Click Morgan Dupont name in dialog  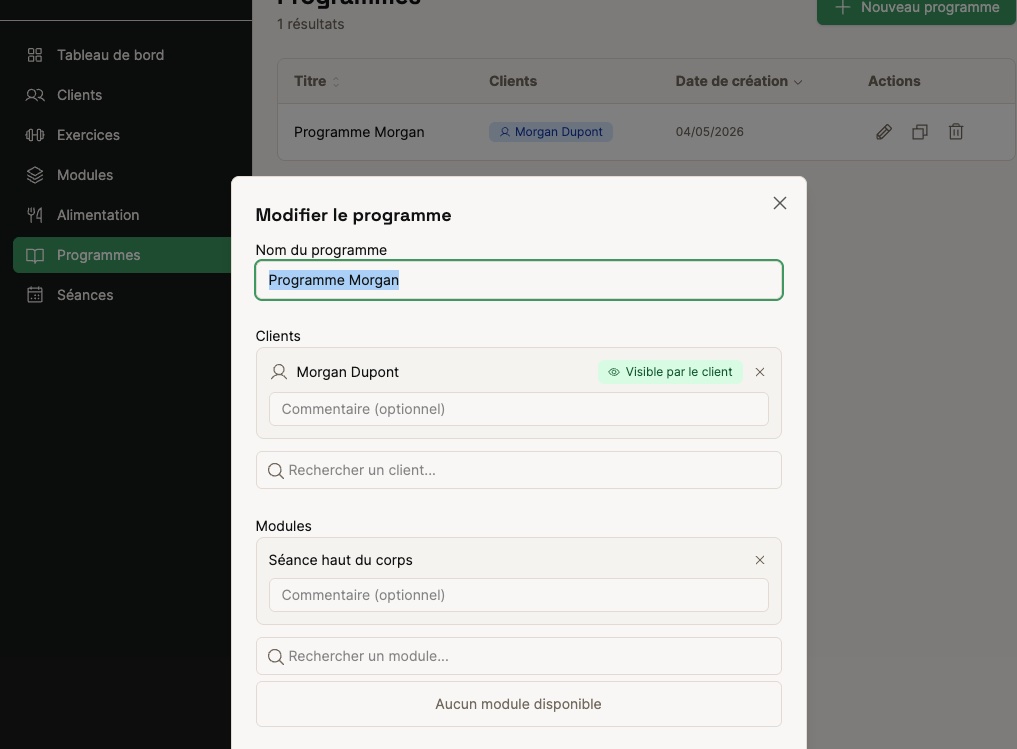348,372
